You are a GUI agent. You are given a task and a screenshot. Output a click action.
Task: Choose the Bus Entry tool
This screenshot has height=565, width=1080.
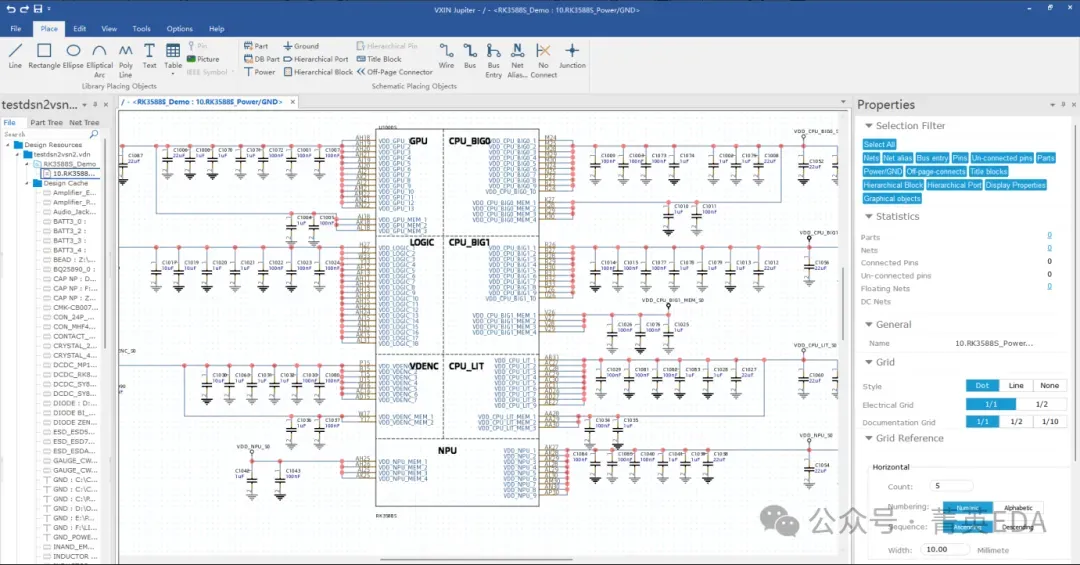pyautogui.click(x=493, y=61)
